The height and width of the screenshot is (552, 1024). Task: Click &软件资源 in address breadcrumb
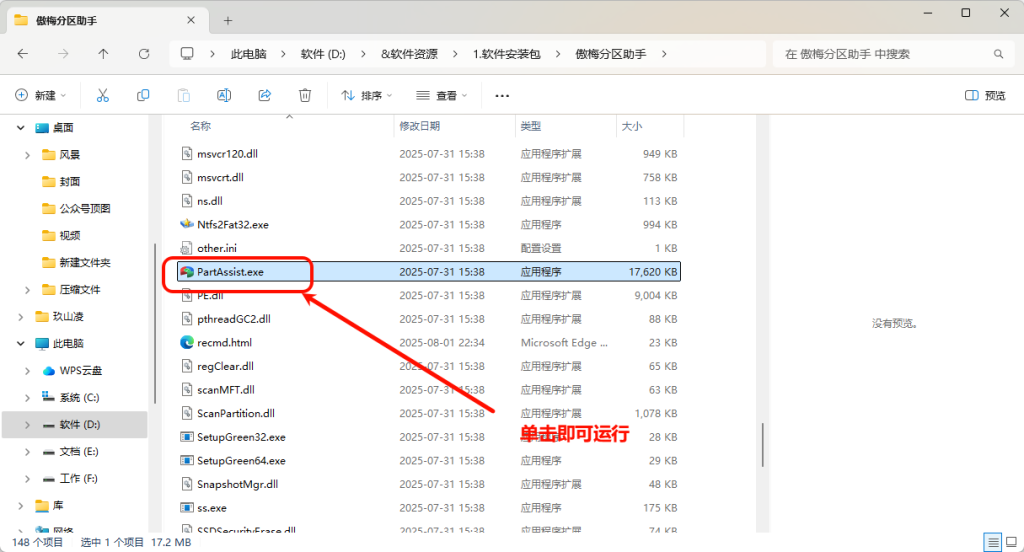409,54
